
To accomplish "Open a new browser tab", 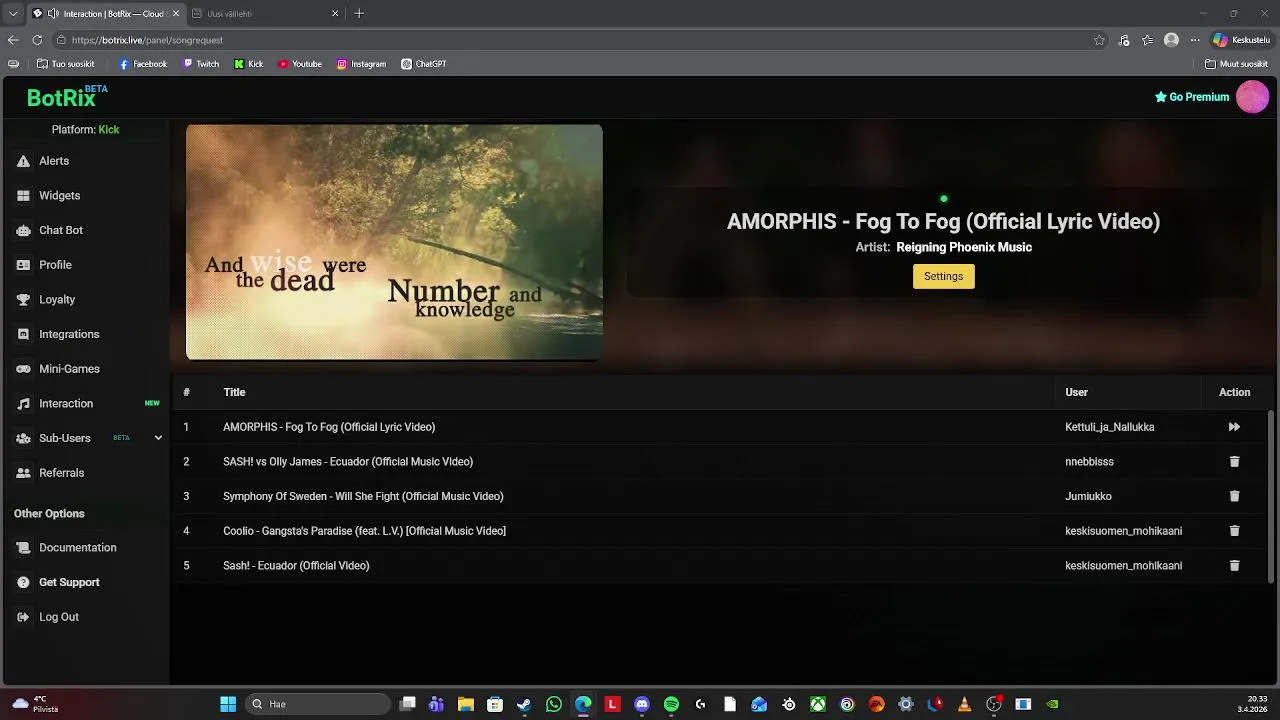I will tap(359, 14).
